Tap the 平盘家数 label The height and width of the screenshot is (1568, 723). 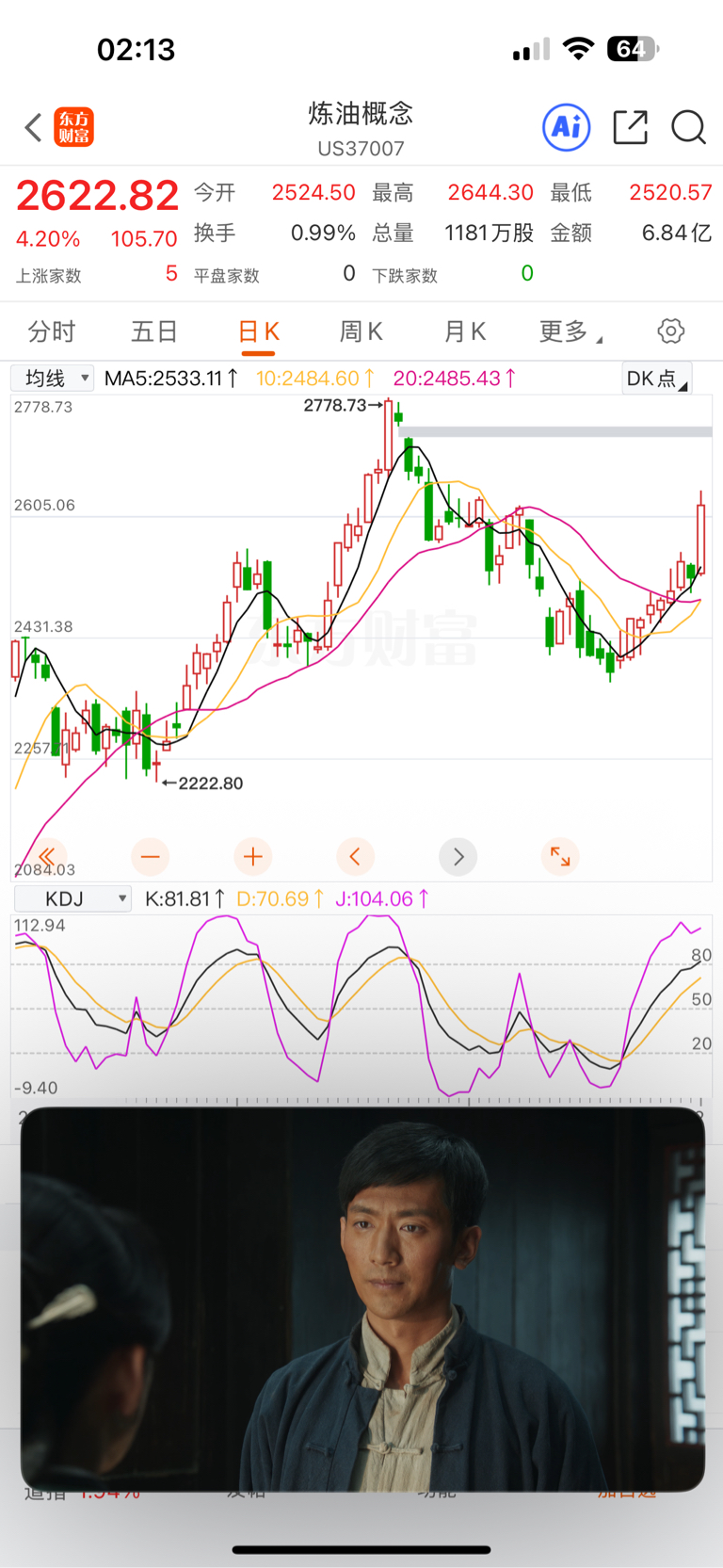pos(226,276)
